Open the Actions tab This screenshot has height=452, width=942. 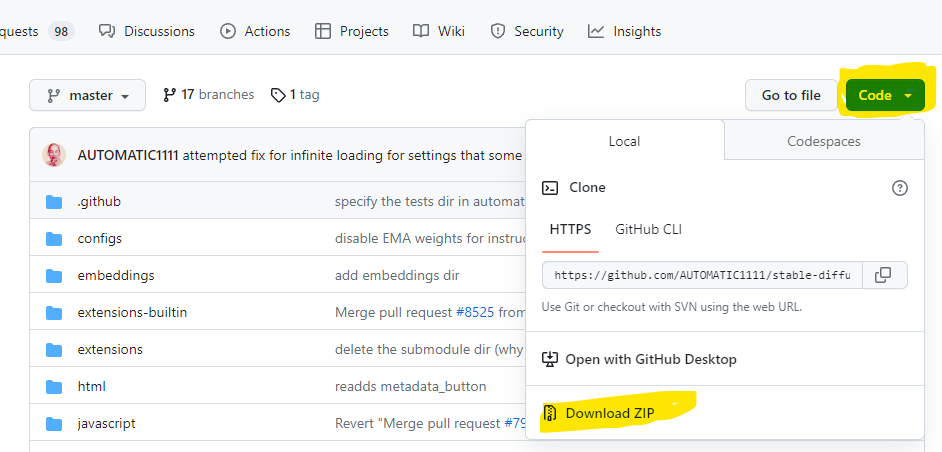click(x=255, y=31)
